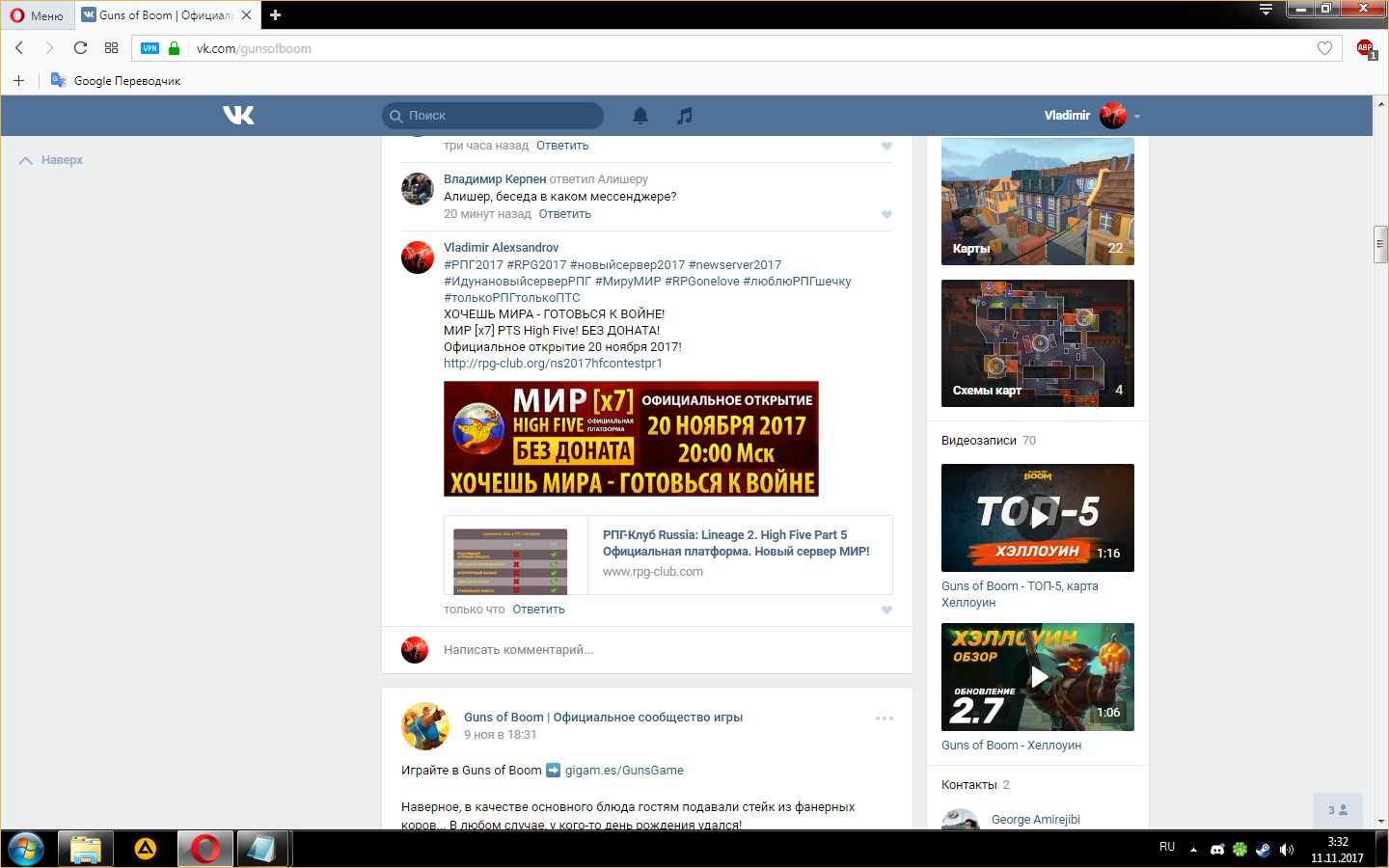
Task: Open Vladimir Alexsandrov profile name
Action: (501, 248)
